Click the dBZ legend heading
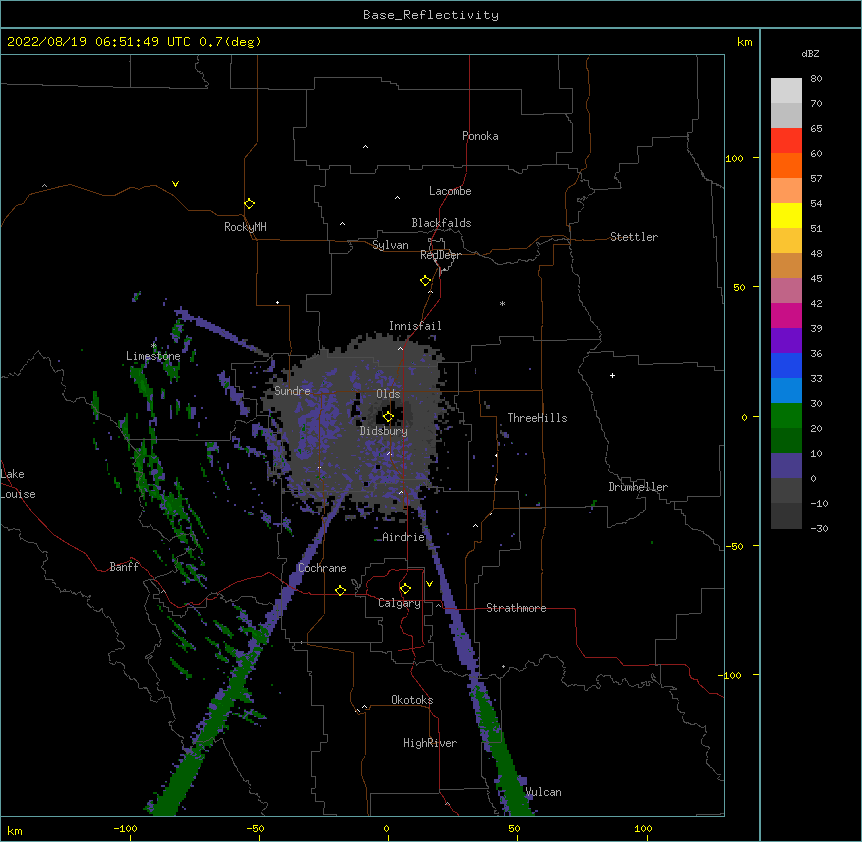The height and width of the screenshot is (842, 862). pyautogui.click(x=810, y=53)
